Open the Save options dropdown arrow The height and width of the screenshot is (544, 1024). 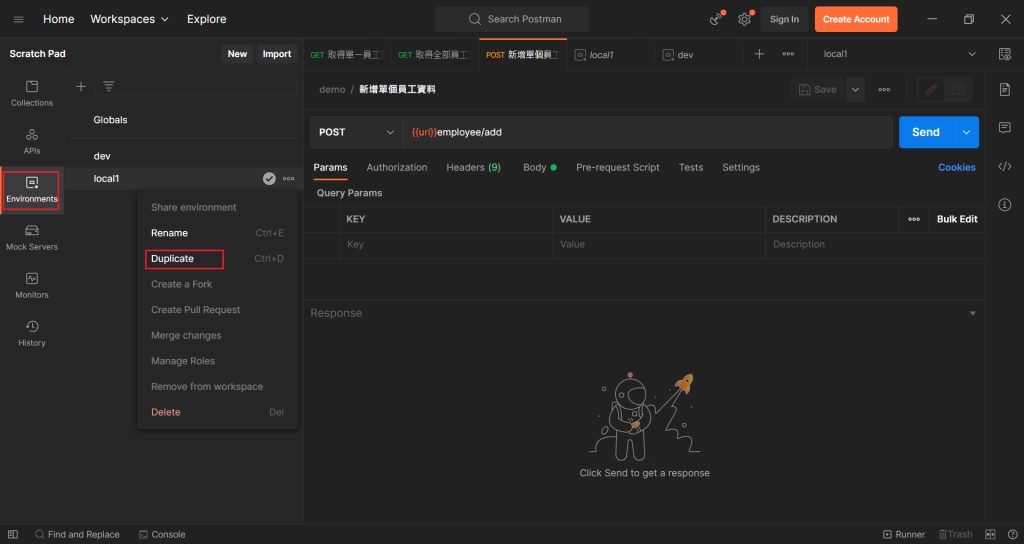855,89
